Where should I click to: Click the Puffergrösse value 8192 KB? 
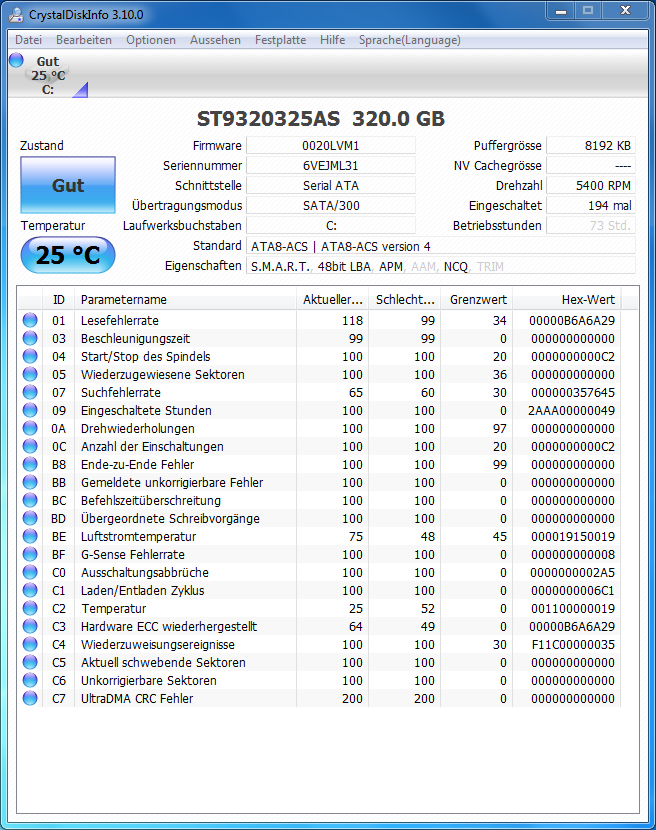click(x=590, y=146)
